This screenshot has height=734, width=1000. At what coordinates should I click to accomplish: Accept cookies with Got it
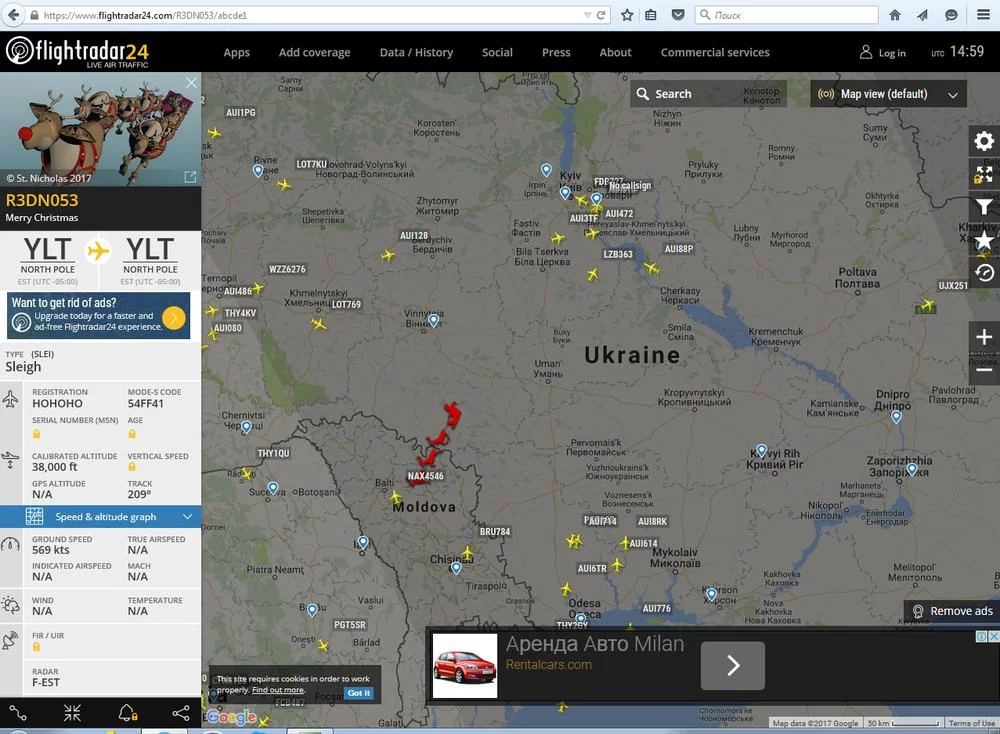[359, 693]
